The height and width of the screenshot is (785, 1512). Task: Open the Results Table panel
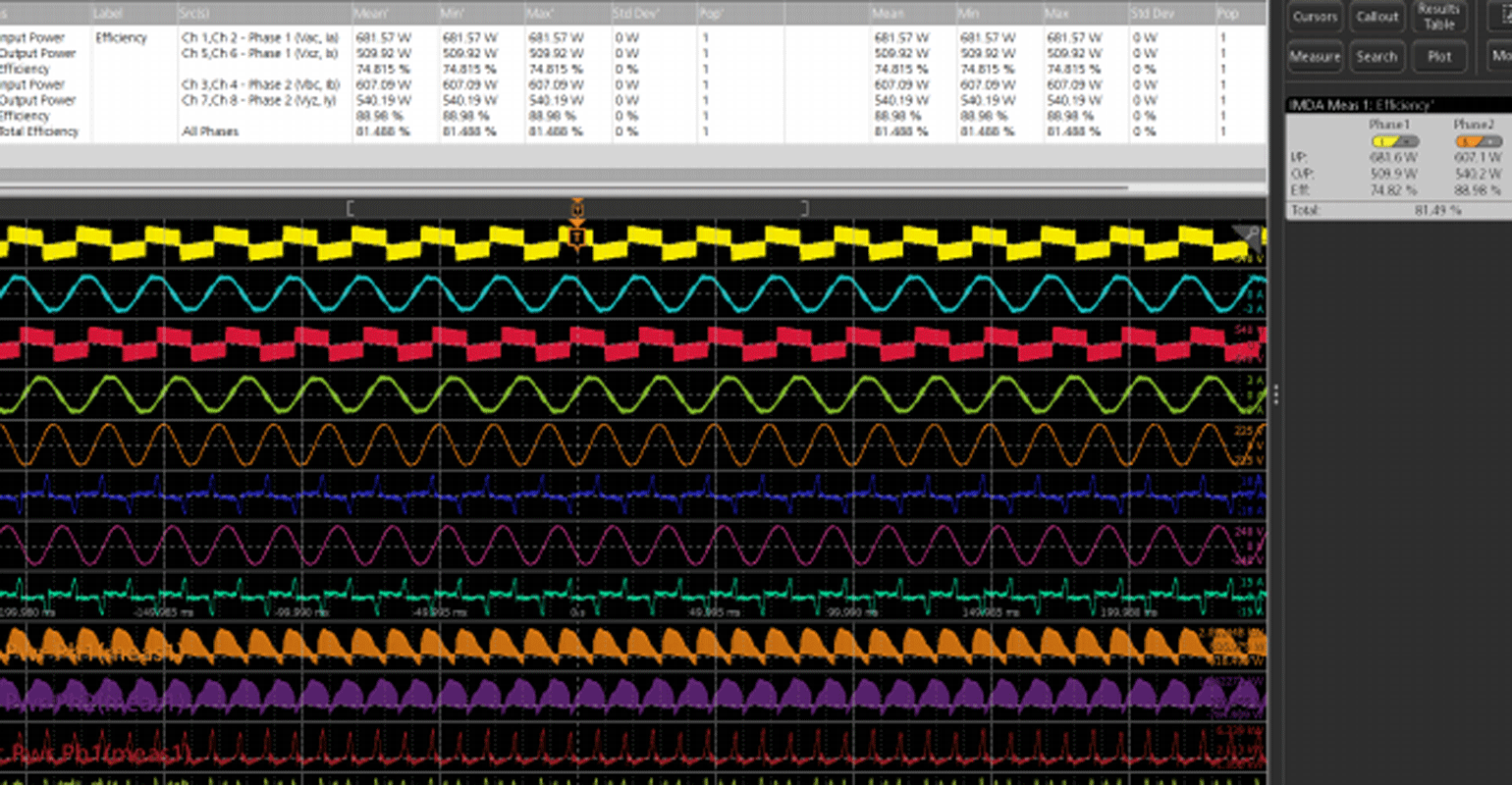click(x=1439, y=17)
